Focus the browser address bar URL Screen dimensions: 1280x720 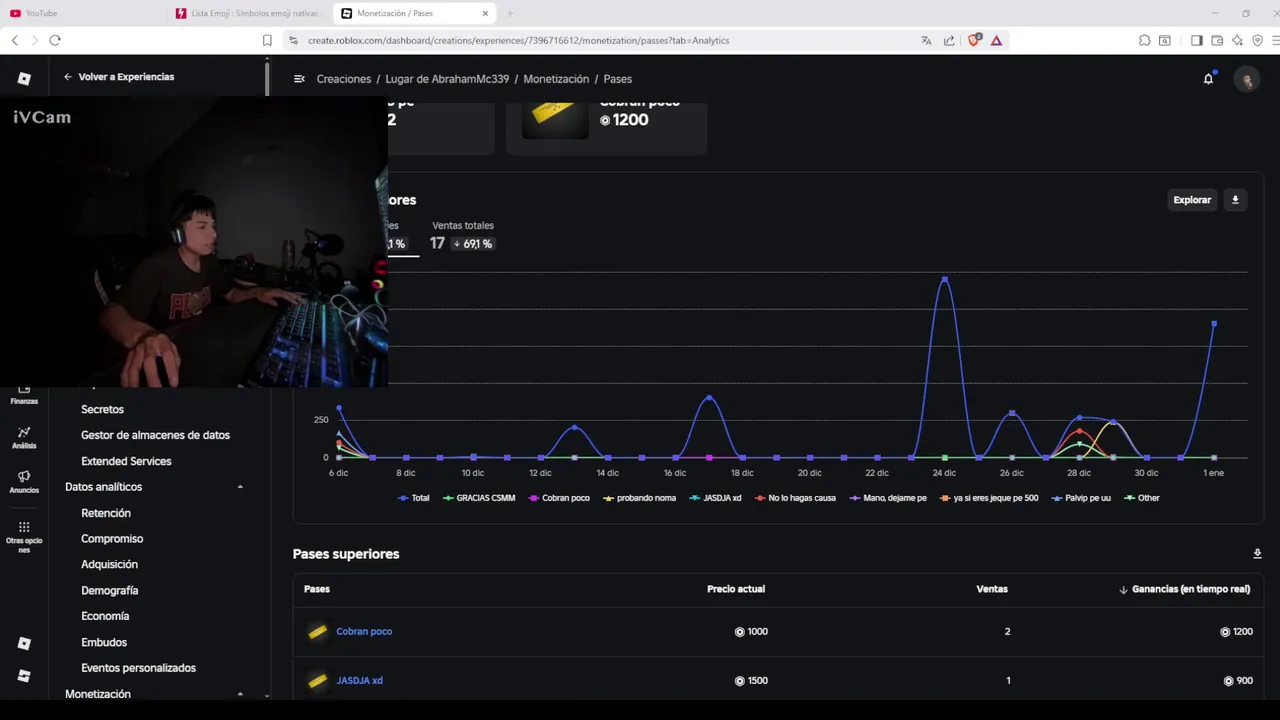pos(518,40)
